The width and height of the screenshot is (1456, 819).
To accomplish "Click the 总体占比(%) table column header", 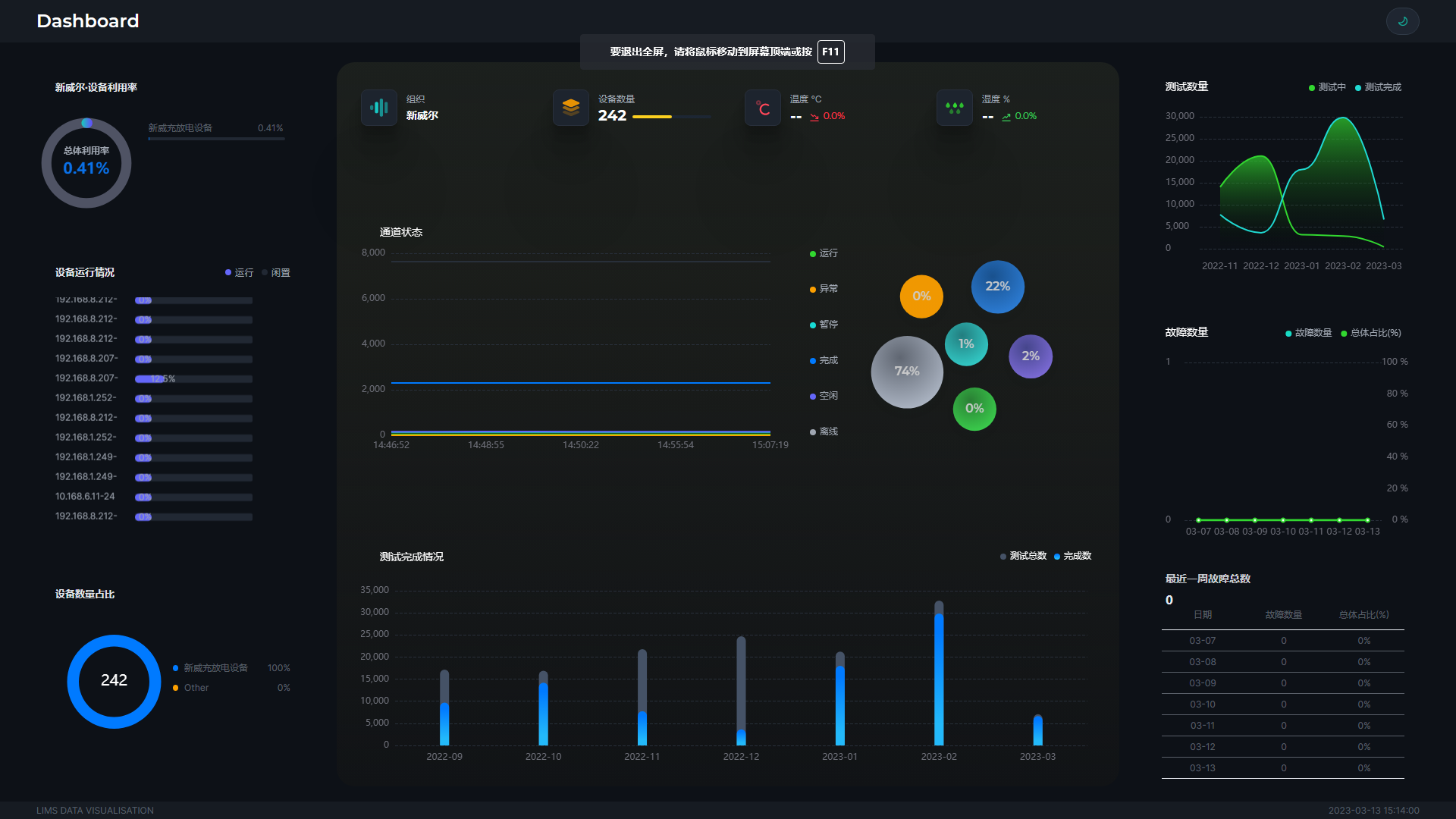I will tap(1363, 615).
